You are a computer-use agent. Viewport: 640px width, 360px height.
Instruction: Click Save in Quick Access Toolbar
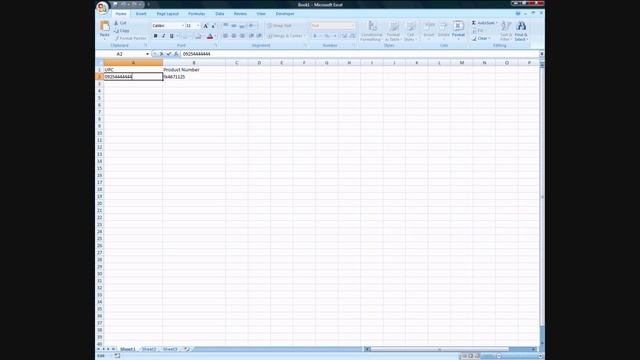click(116, 4)
